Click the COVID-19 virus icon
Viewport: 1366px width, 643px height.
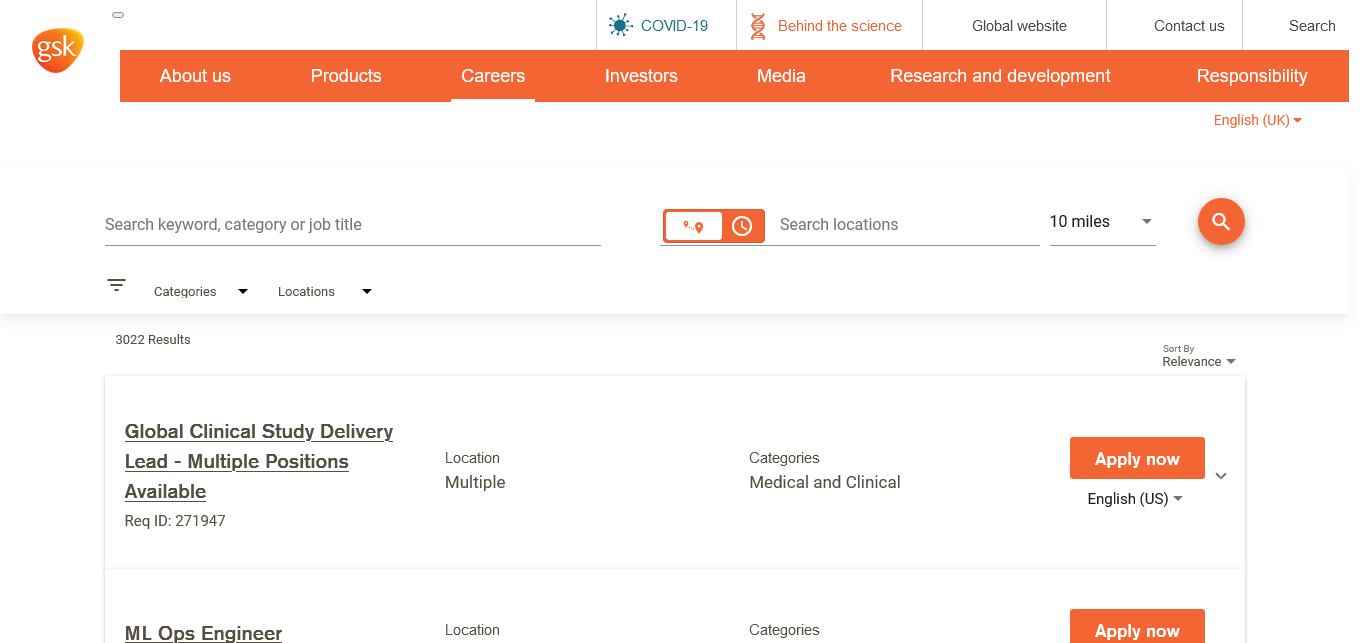621,26
